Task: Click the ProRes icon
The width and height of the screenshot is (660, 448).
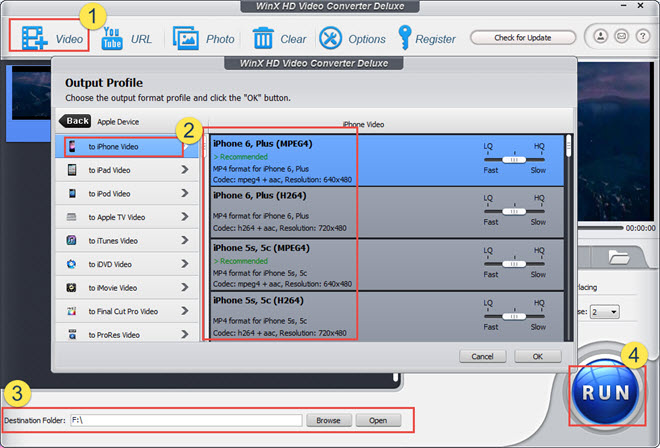Action: 72,335
